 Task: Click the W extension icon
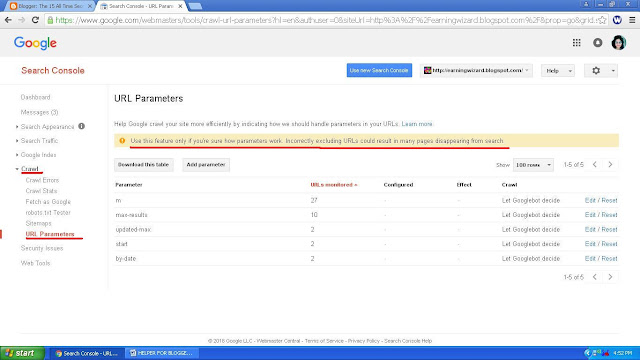click(x=617, y=20)
